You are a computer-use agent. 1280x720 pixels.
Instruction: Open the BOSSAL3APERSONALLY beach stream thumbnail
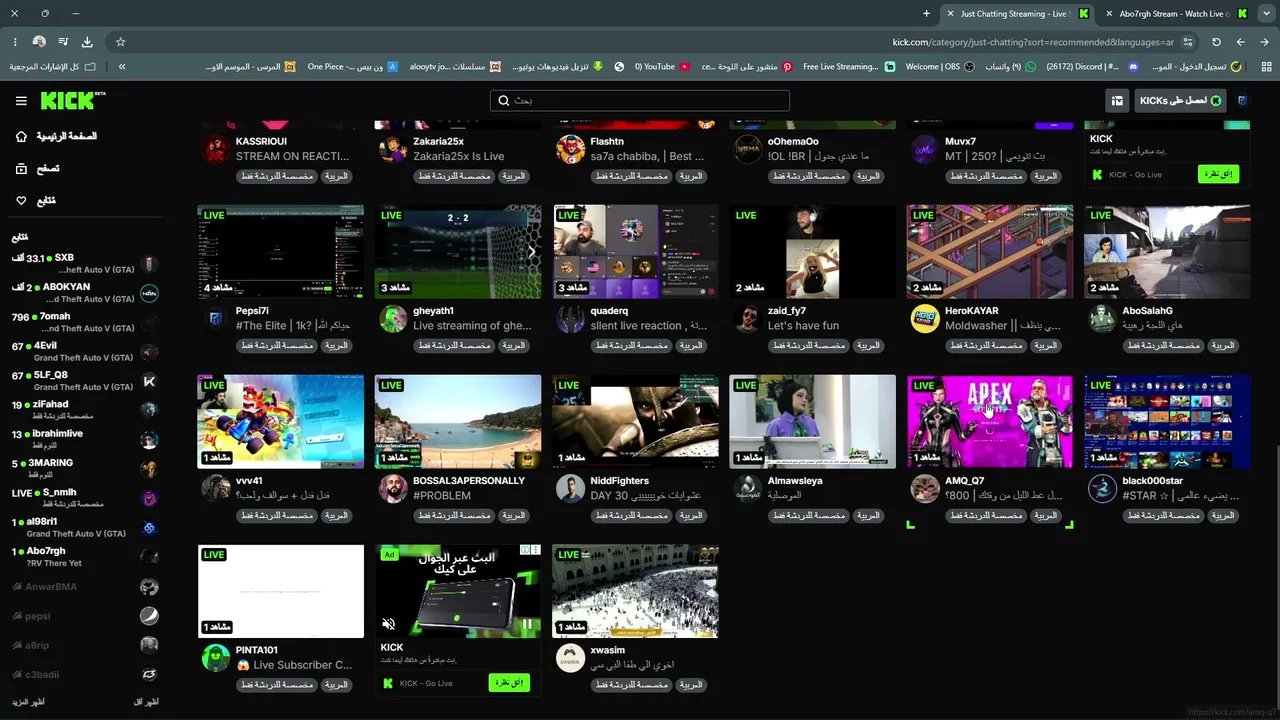point(458,421)
